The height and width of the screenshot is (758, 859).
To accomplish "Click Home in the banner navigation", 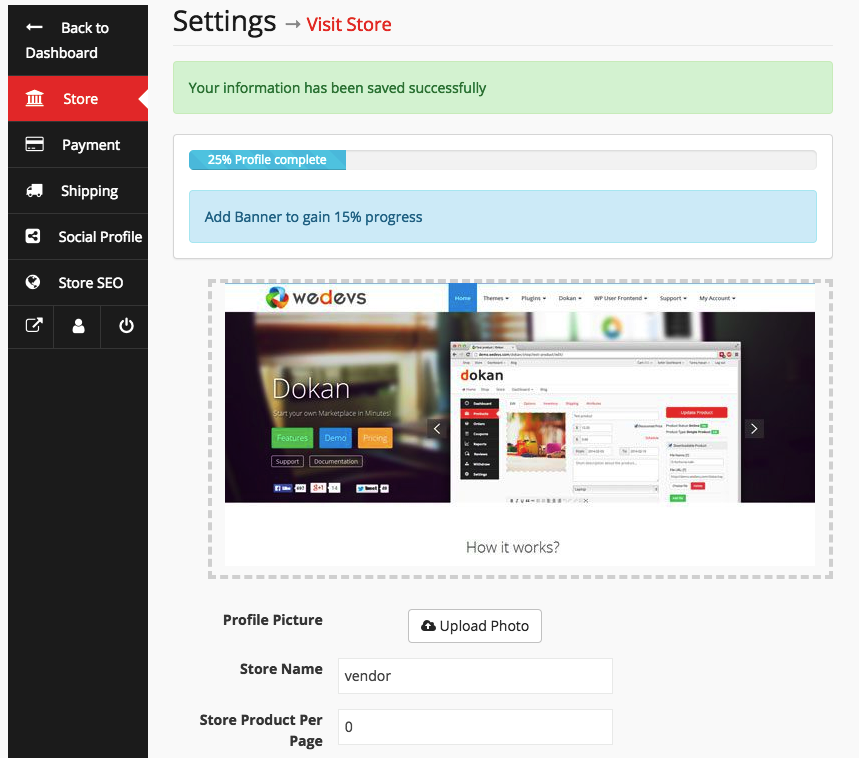I will point(462,298).
